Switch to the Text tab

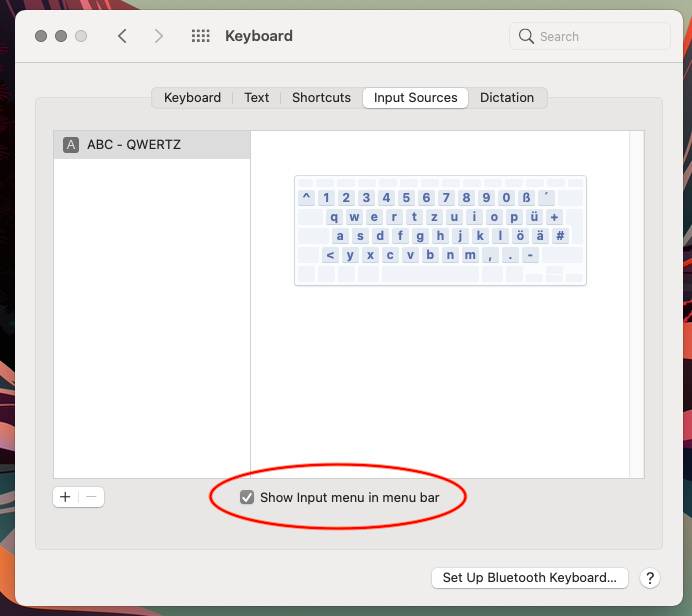point(256,98)
